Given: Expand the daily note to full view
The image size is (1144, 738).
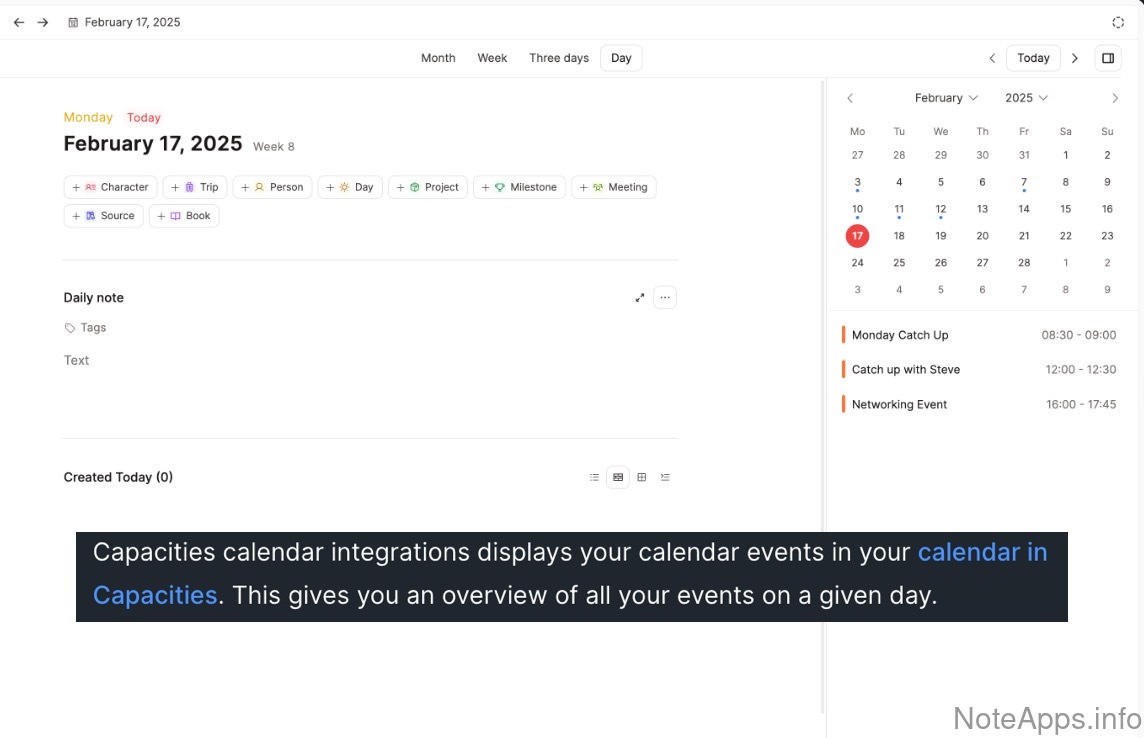Looking at the screenshot, I should coord(640,298).
